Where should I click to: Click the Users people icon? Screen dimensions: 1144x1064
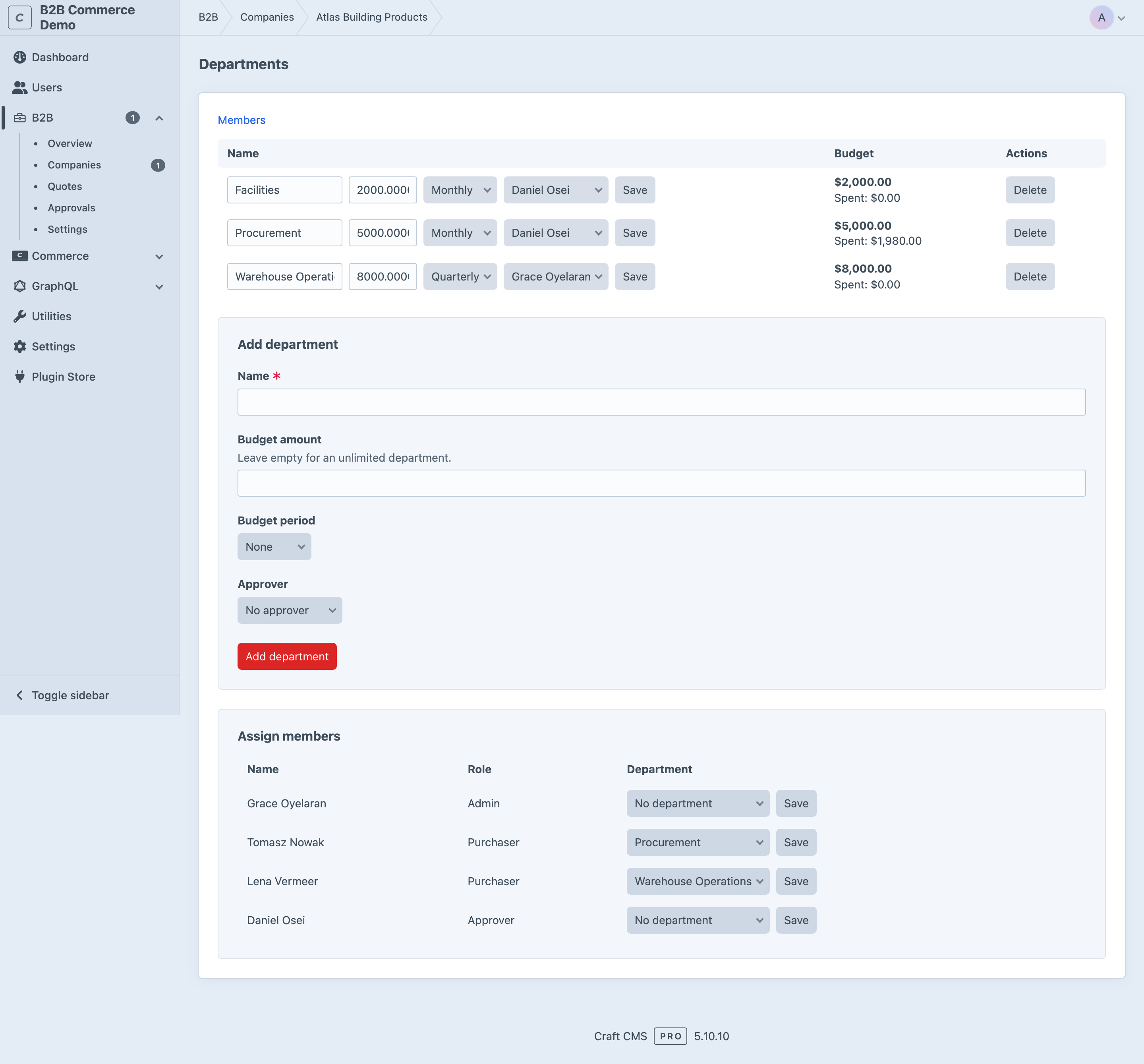point(19,87)
